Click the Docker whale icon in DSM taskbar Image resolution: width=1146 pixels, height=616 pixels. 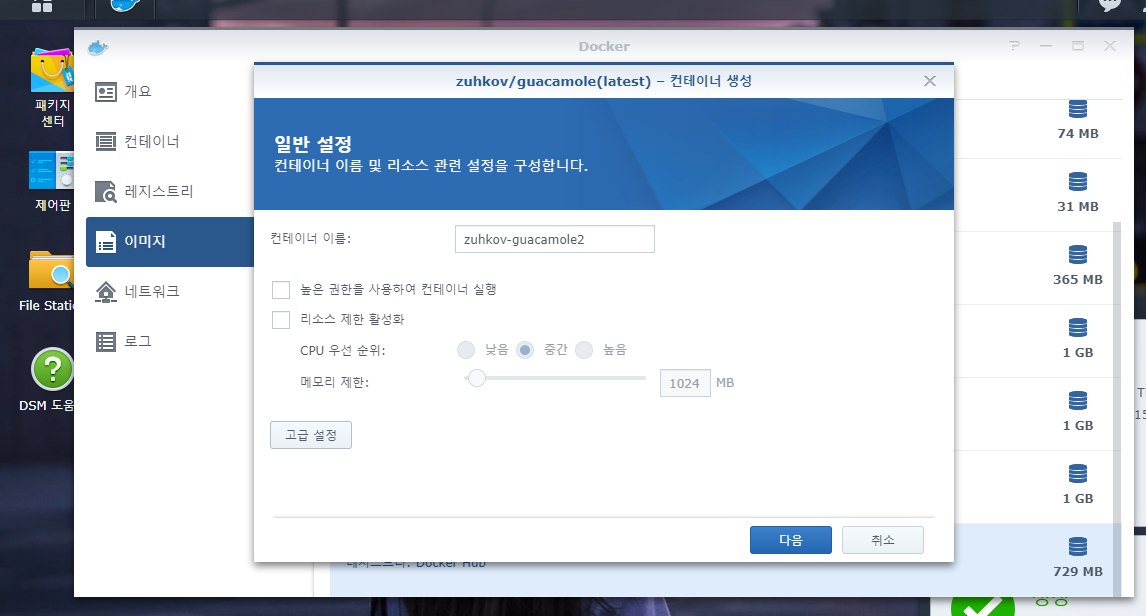tap(125, 5)
